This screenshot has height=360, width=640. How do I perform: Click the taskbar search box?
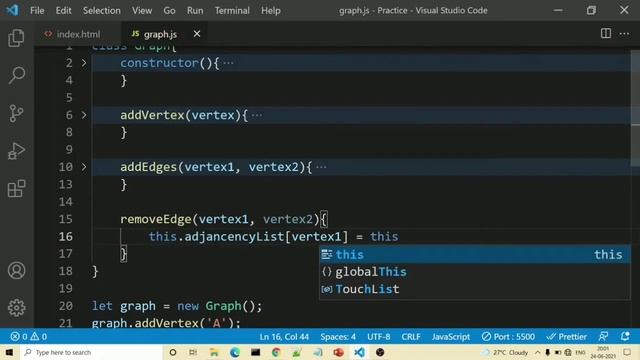pos(91,352)
